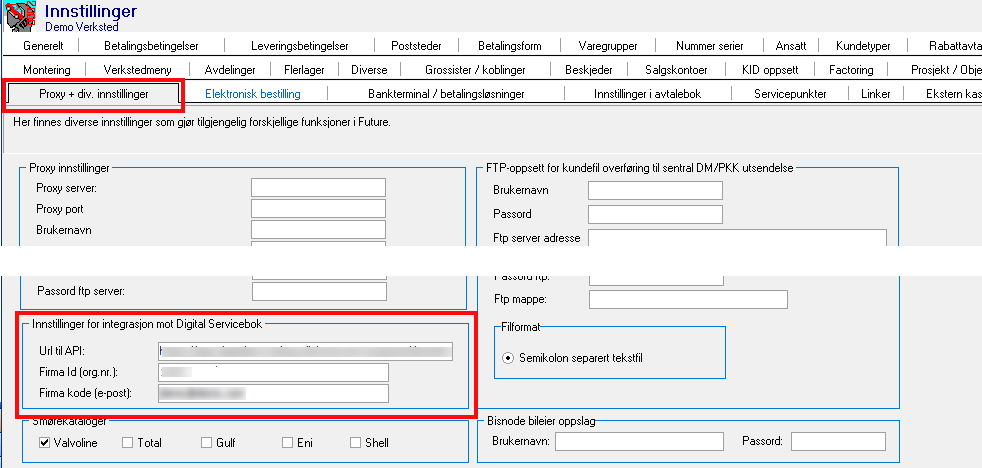
Task: Go to the Diverse tab
Action: tap(369, 70)
